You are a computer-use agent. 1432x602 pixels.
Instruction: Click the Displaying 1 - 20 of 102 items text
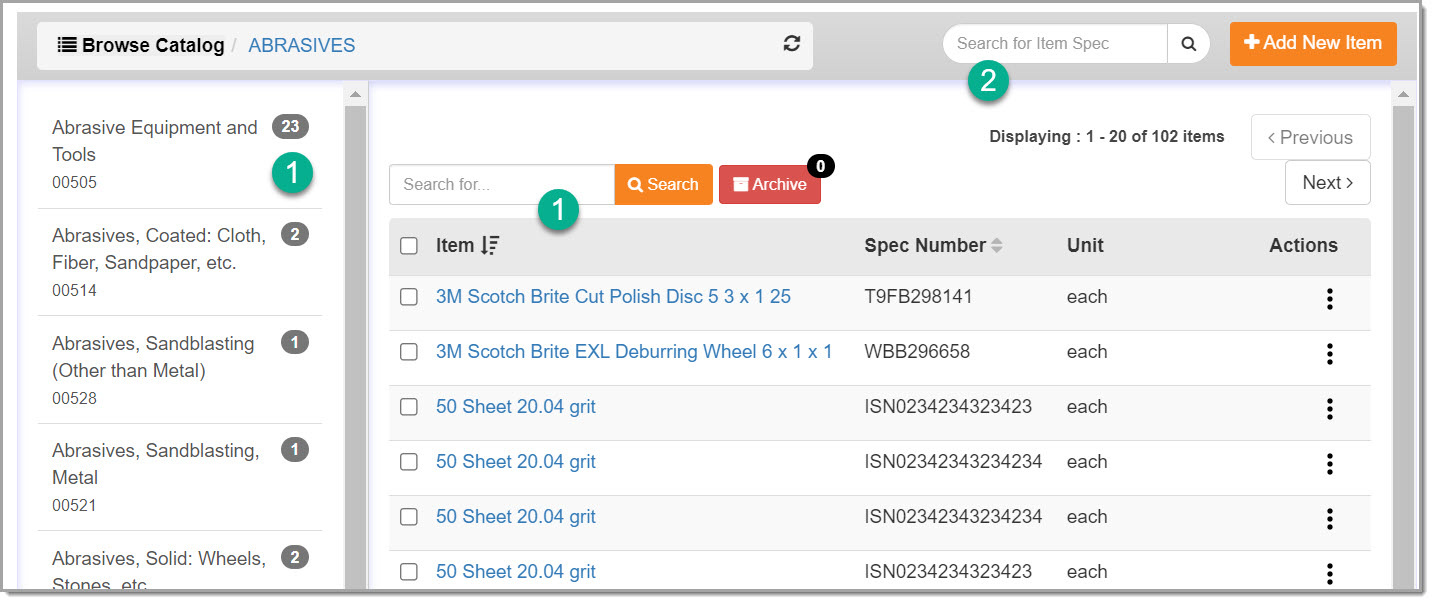tap(1107, 137)
